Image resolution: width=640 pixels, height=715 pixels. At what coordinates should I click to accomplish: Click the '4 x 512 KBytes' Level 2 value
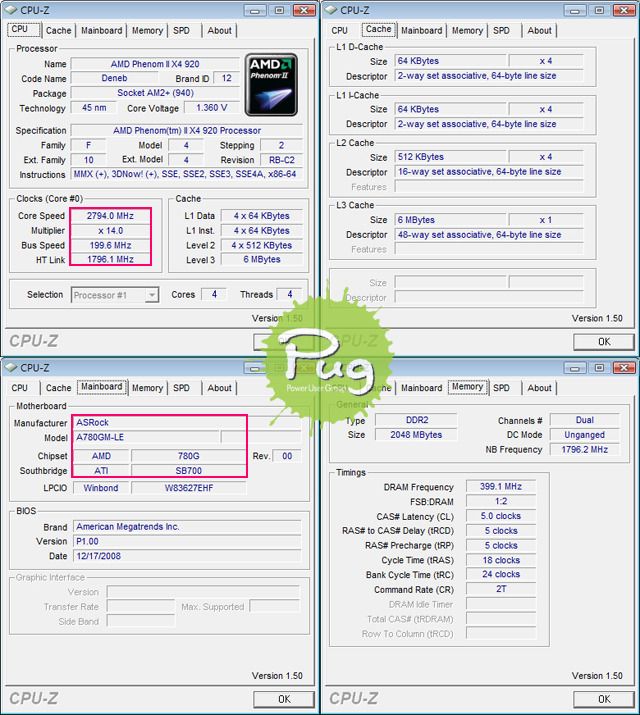(x=262, y=245)
